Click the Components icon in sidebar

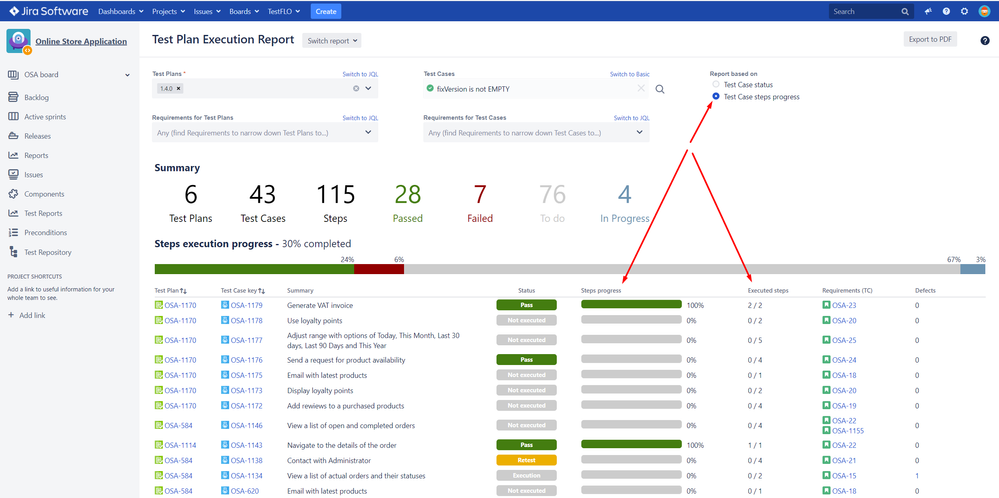(x=14, y=194)
